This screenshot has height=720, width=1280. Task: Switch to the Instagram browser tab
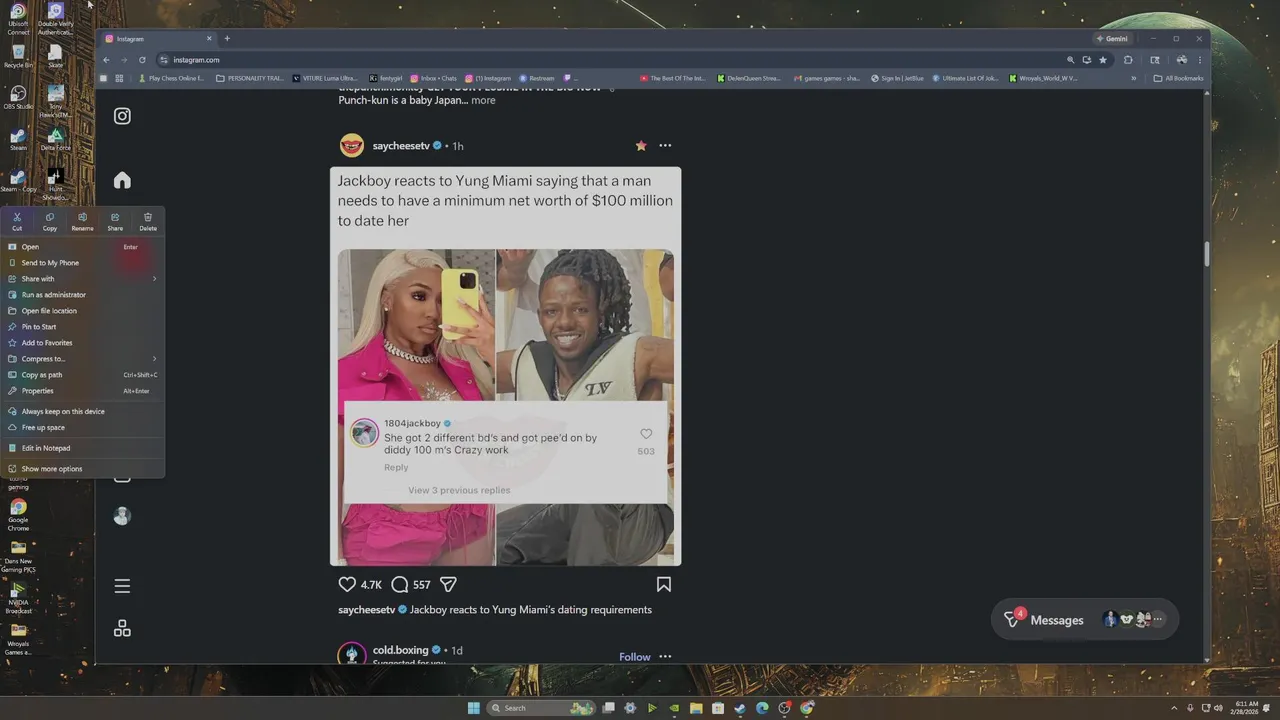point(158,39)
